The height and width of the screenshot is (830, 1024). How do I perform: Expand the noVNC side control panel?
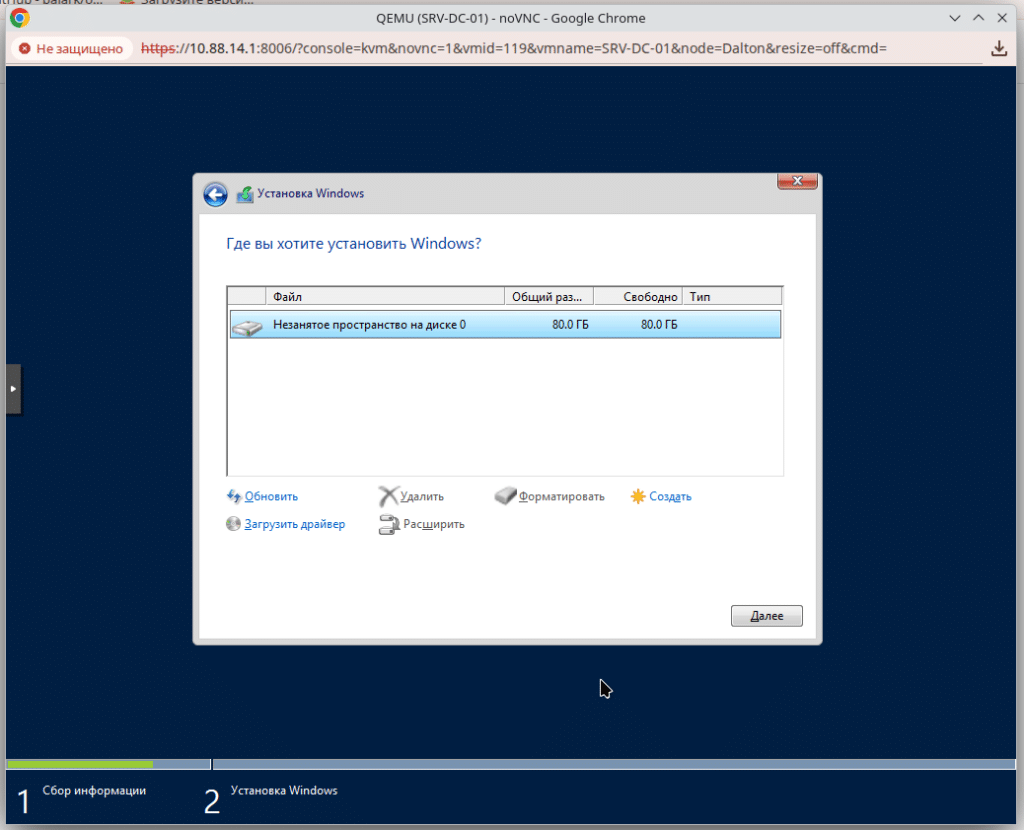click(13, 388)
